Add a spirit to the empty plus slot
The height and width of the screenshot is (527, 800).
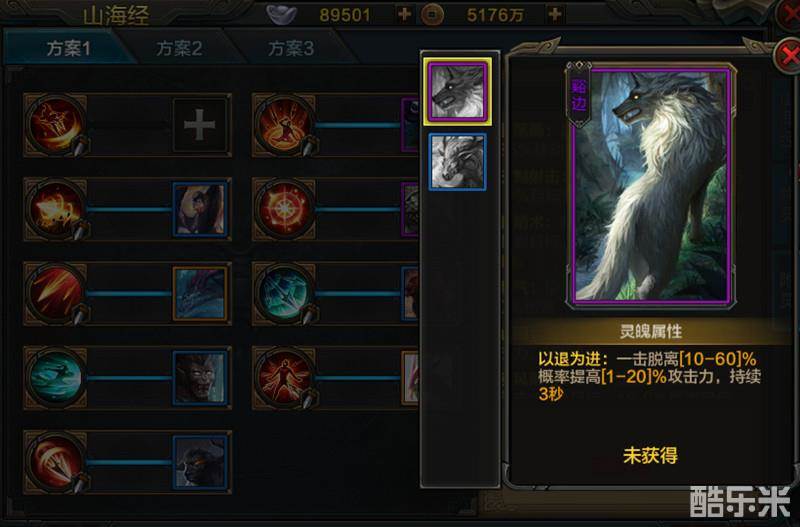pos(199,125)
